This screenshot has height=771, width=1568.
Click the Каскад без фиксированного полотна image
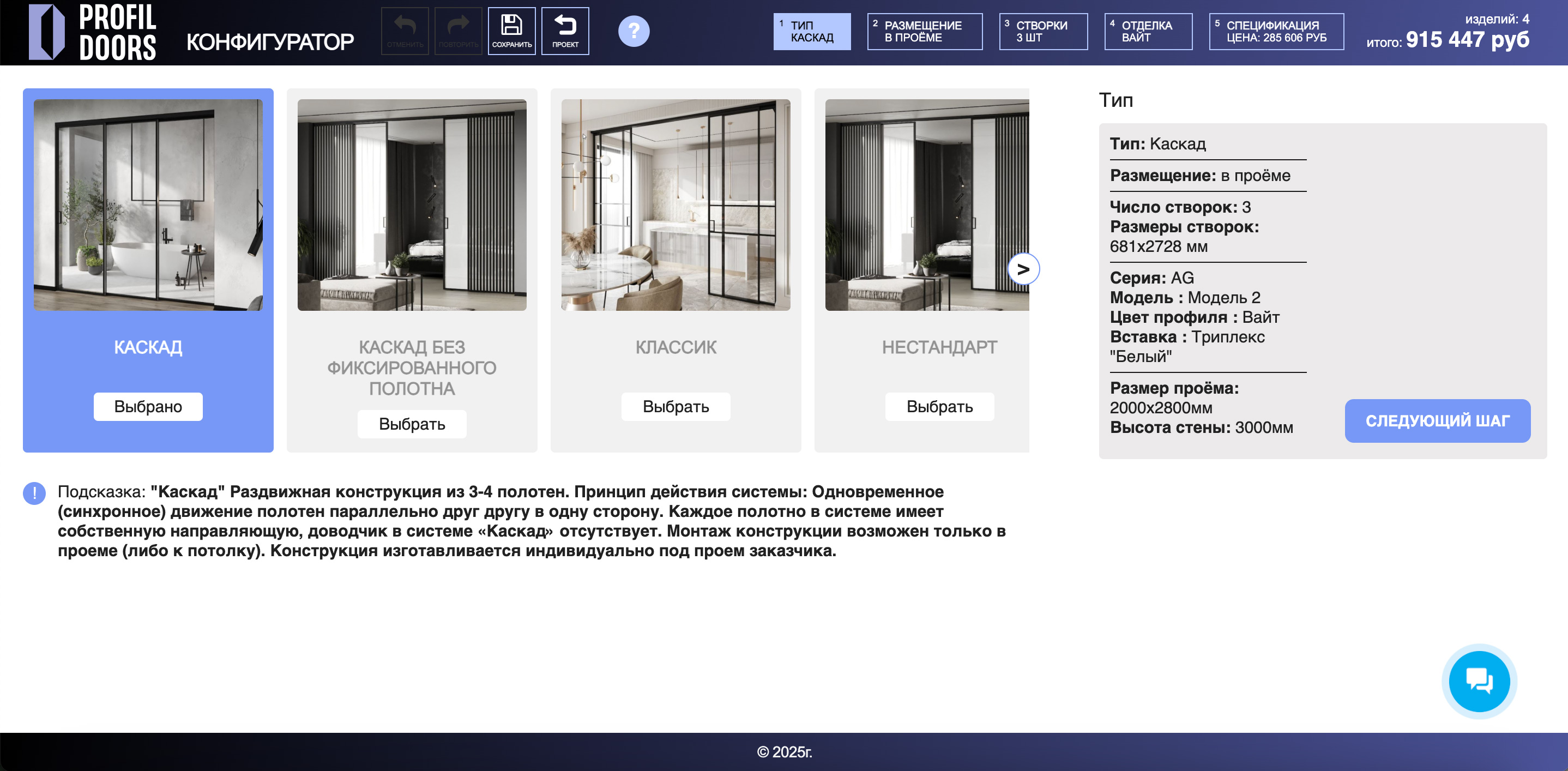tap(412, 205)
